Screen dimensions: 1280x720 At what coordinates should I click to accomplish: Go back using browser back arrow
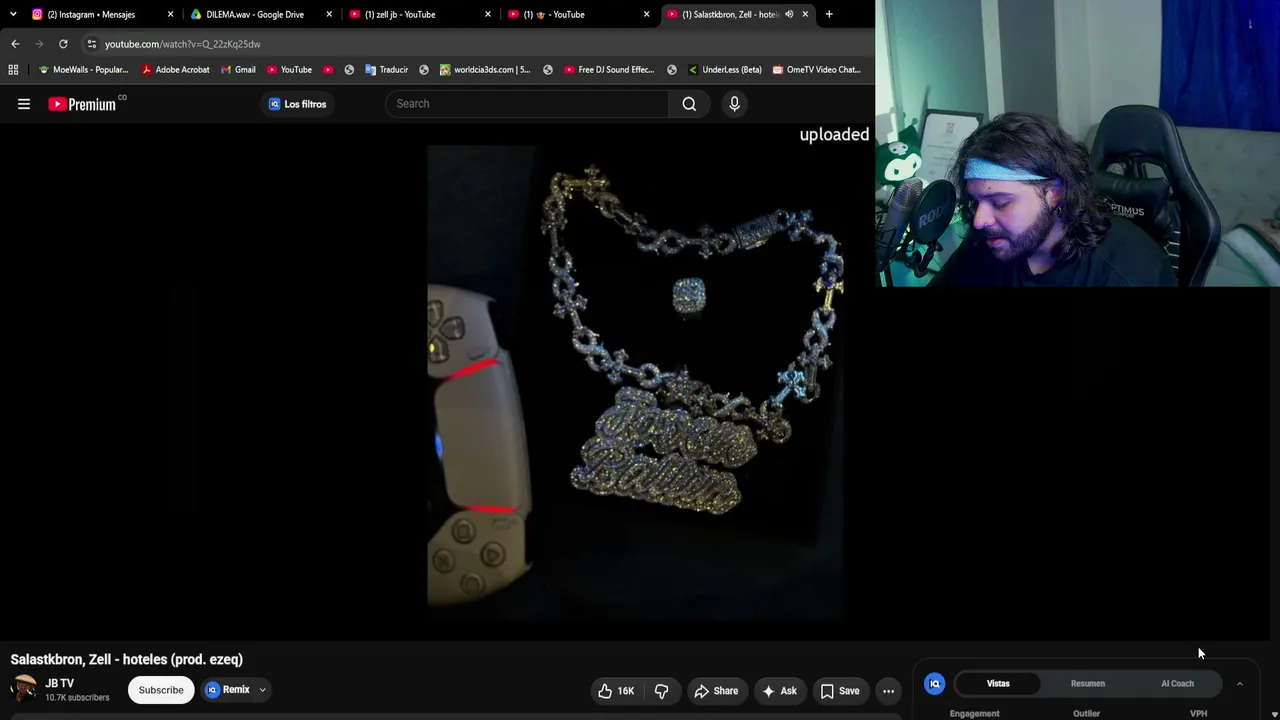point(15,44)
